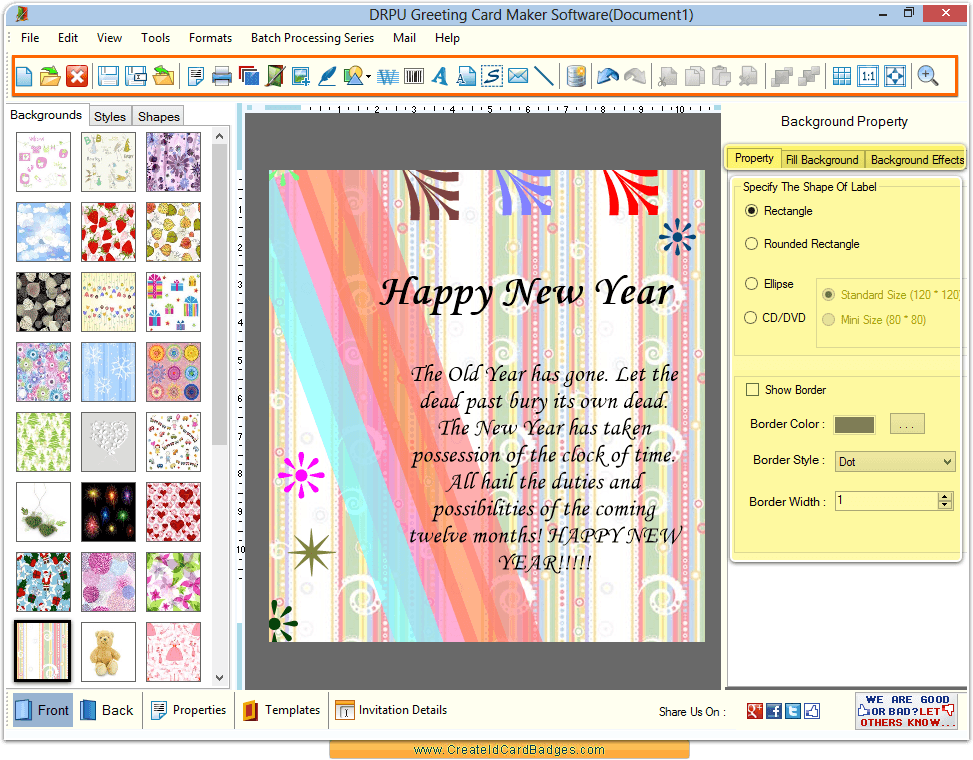Viewport: 973px width, 760px height.
Task: Click the Border Width input field
Action: tap(886, 501)
